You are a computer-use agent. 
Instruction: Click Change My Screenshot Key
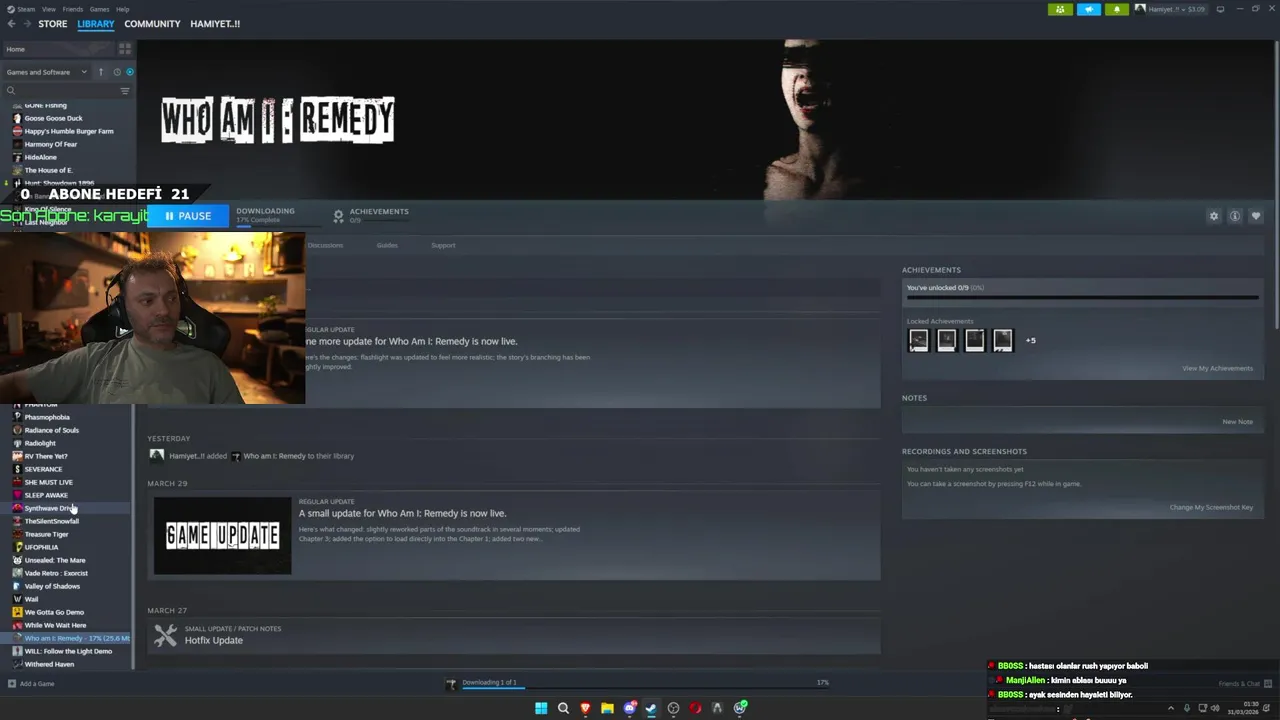point(1211,507)
